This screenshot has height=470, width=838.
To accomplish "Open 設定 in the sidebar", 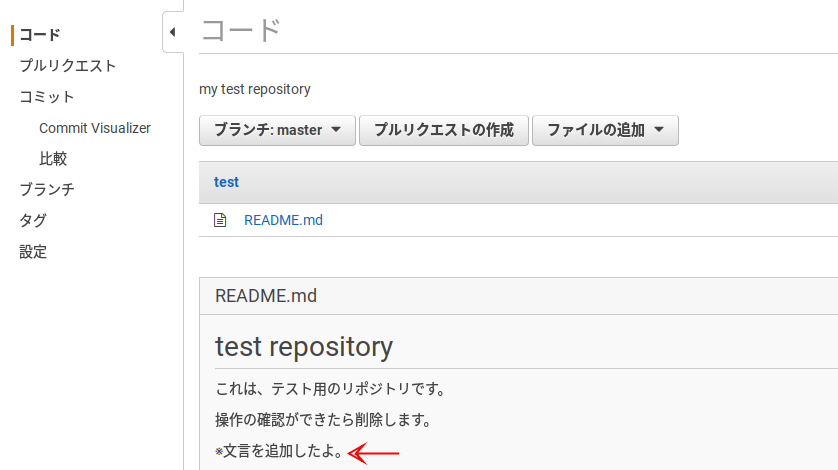I will [x=33, y=251].
